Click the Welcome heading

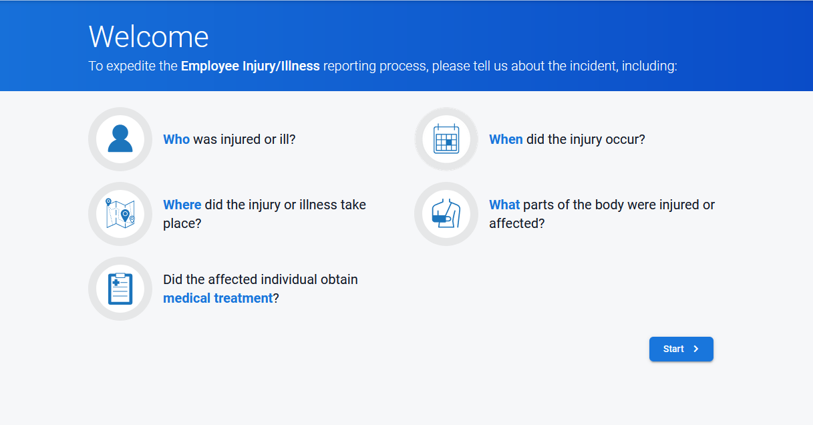[148, 37]
